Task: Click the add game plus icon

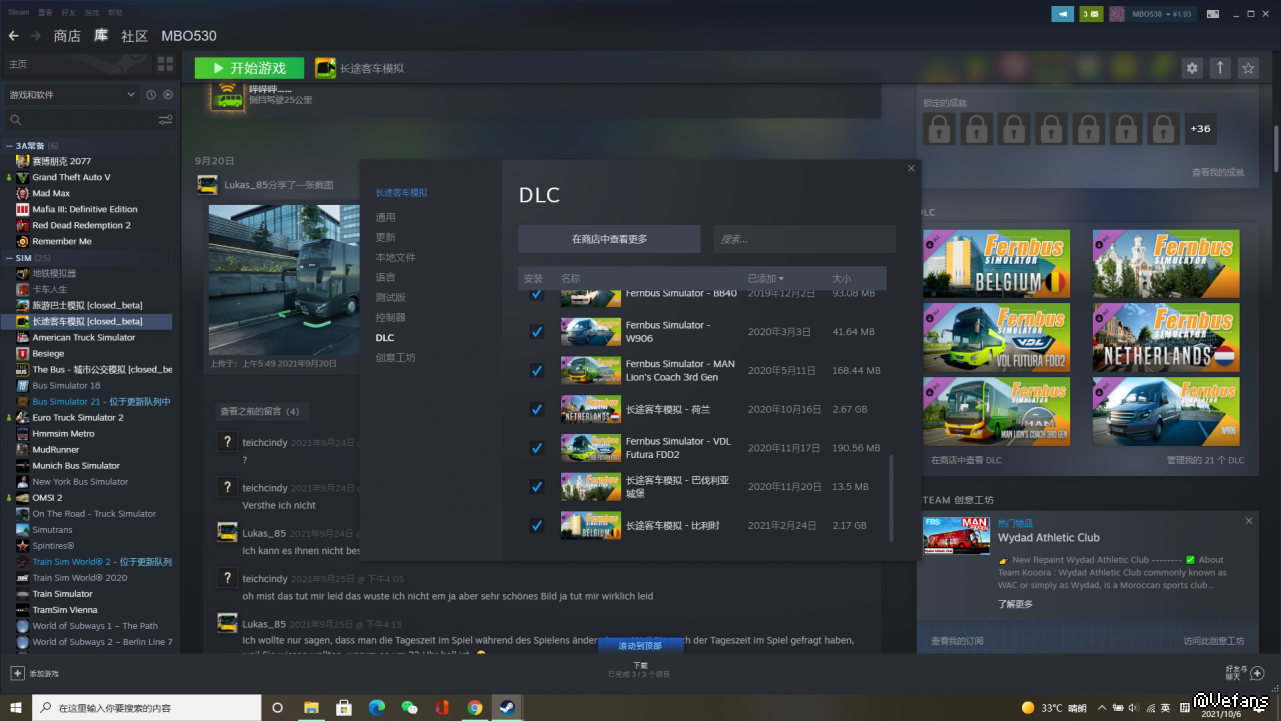Action: click(x=17, y=673)
